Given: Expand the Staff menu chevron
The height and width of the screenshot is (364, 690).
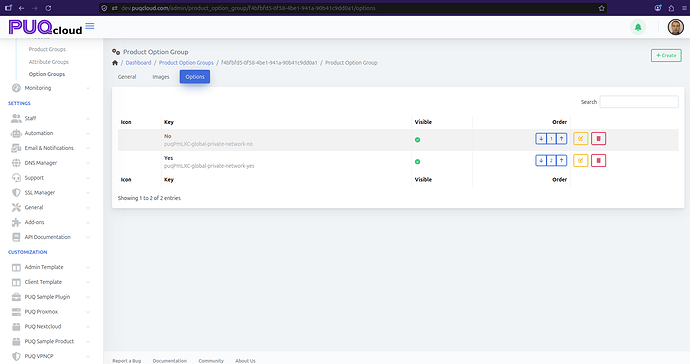Looking at the screenshot, I should point(88,118).
